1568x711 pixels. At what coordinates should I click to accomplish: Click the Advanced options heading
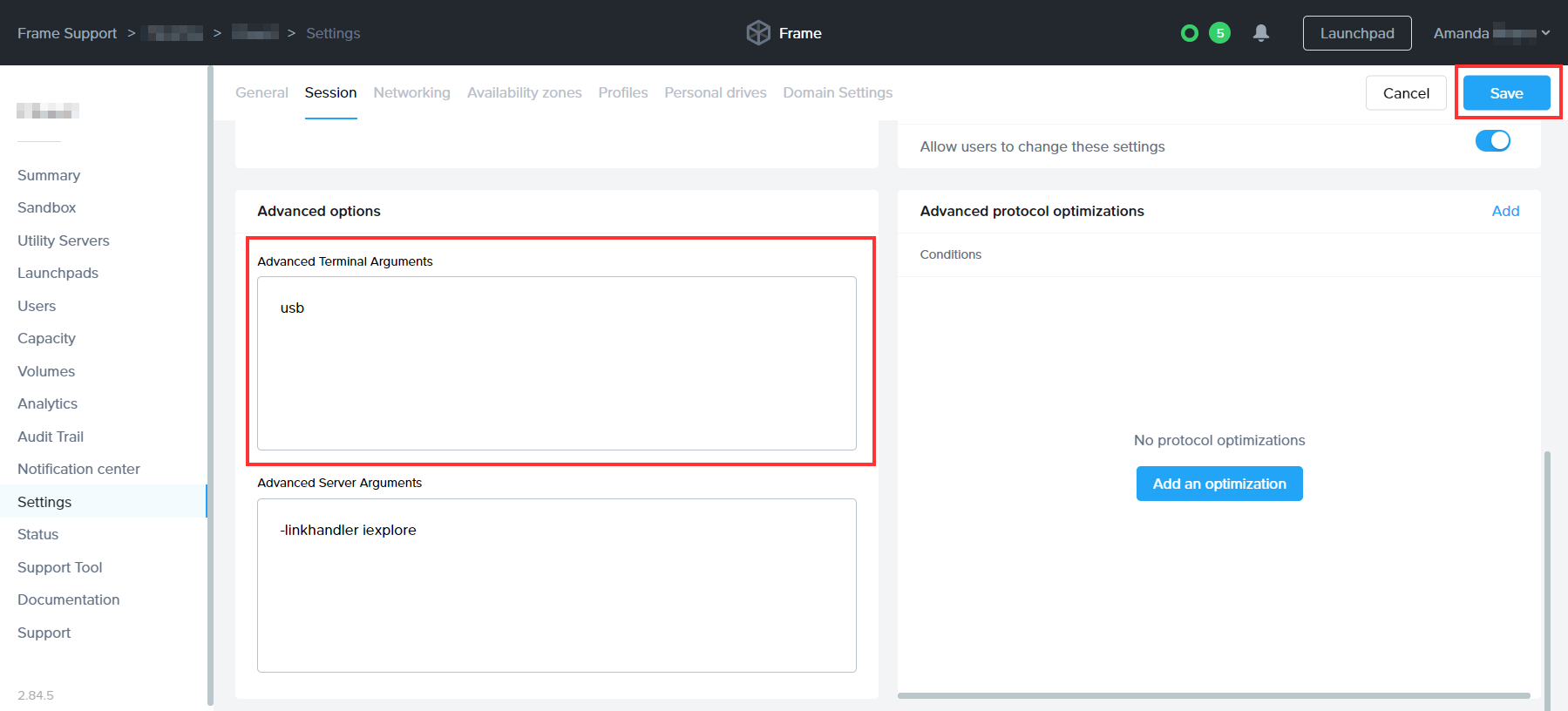click(x=319, y=211)
